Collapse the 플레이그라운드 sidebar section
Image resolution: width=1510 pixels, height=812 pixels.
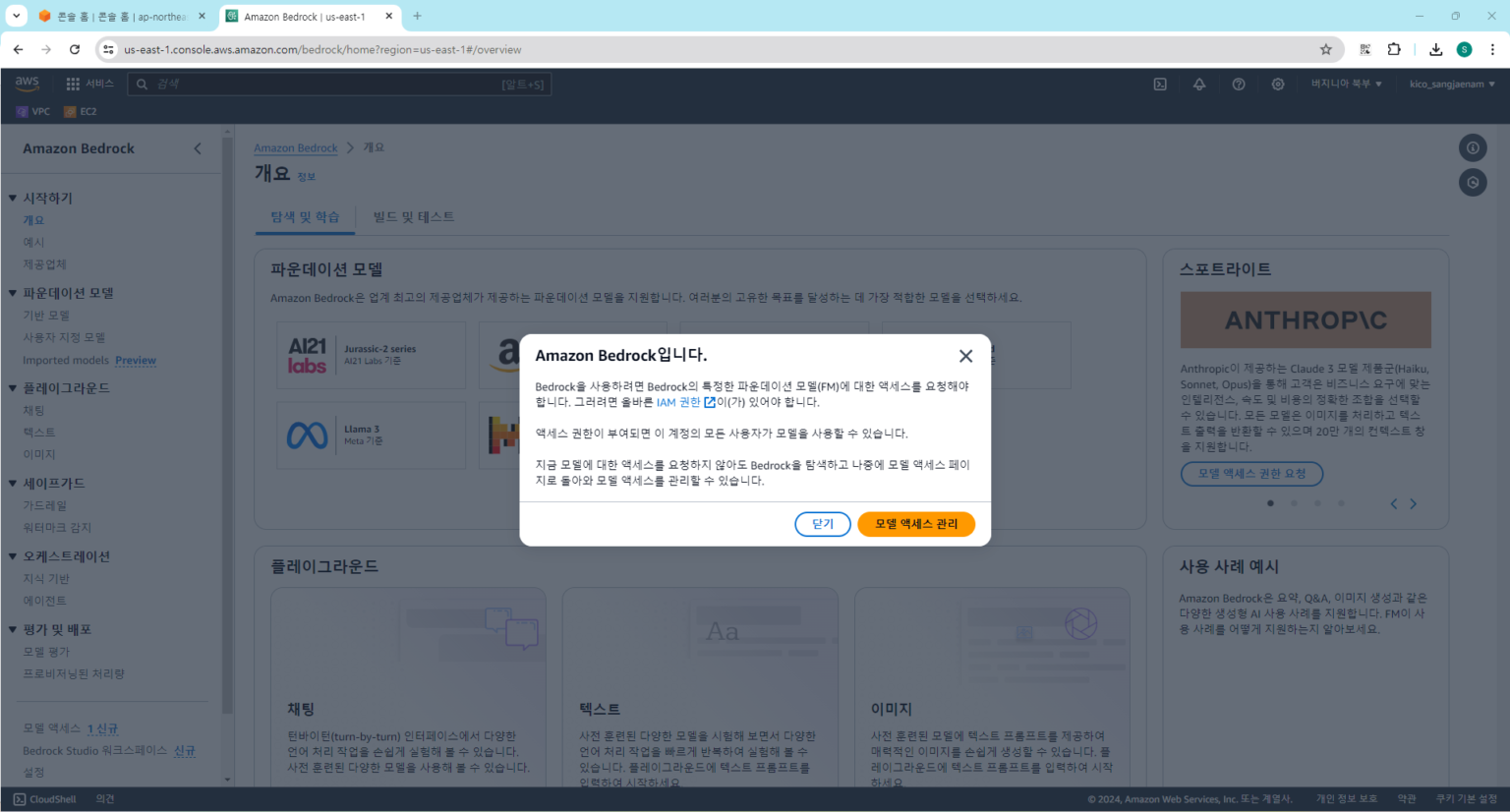[13, 388]
